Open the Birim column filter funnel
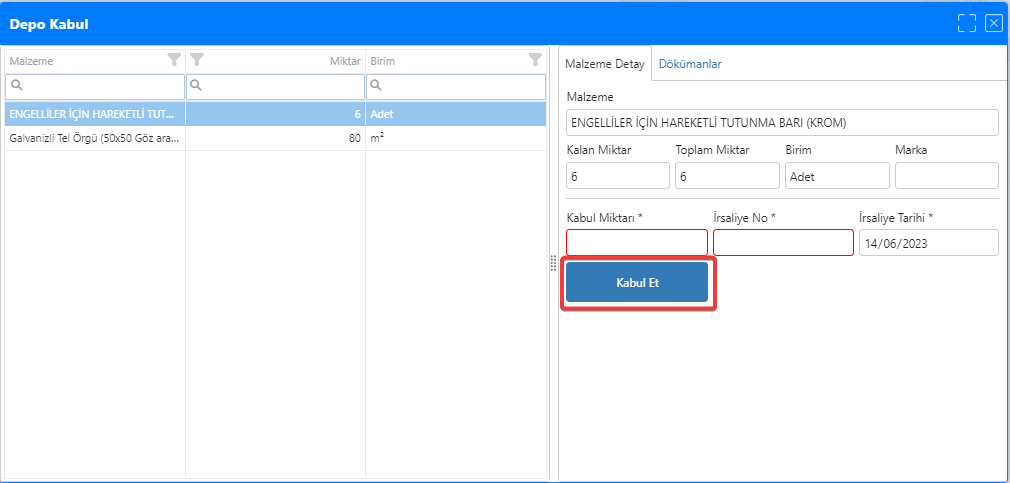The image size is (1010, 483). coord(535,60)
